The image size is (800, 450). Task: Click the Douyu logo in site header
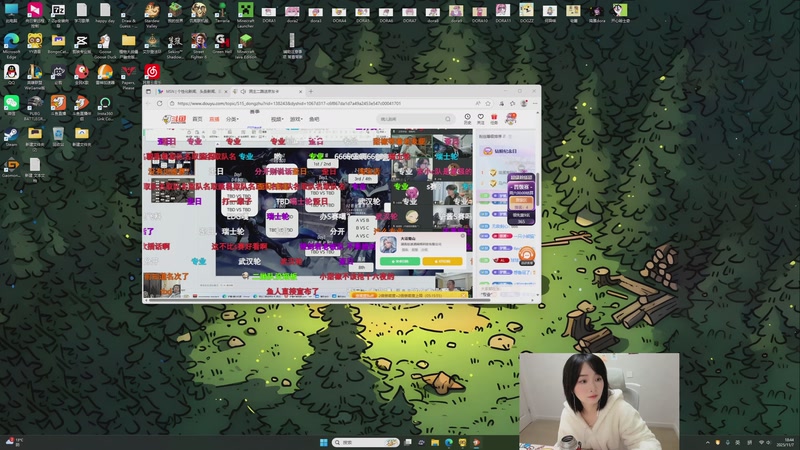[174, 119]
